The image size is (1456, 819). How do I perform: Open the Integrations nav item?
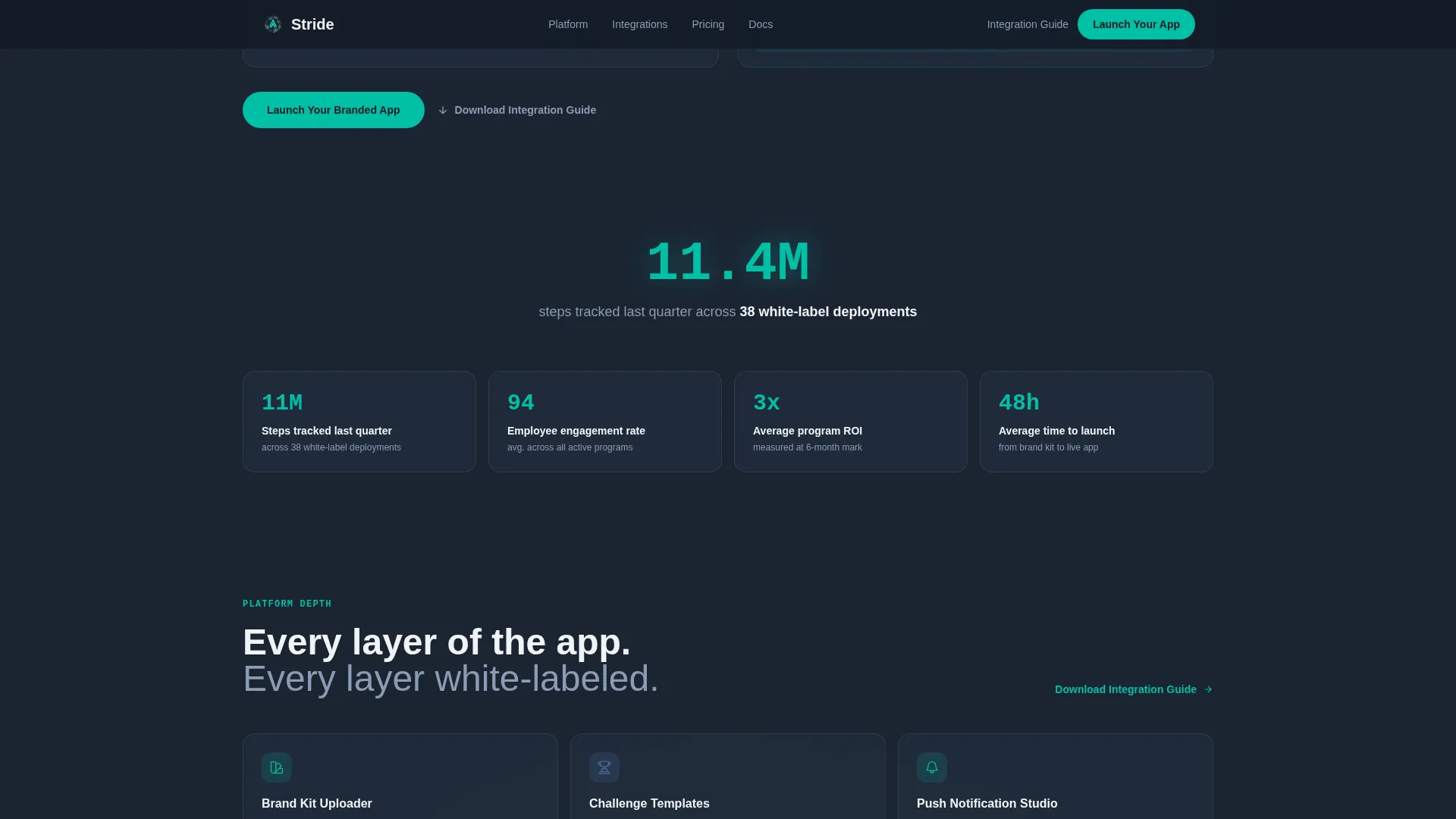pos(639,24)
